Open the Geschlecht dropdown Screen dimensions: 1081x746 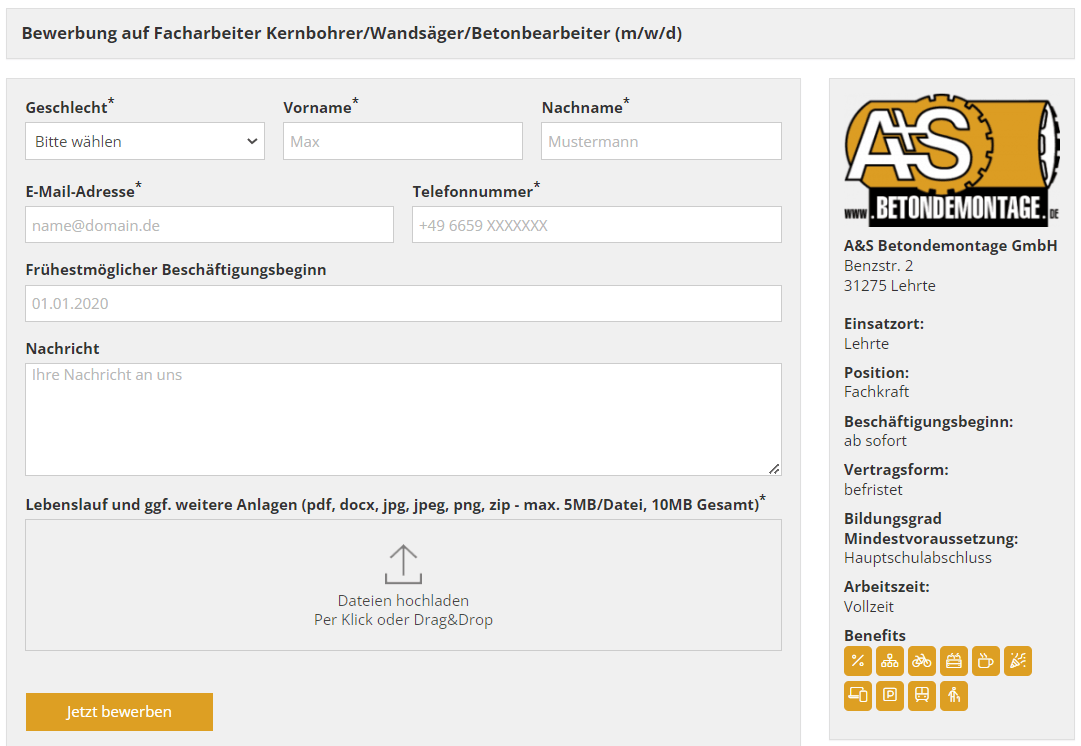coord(145,142)
